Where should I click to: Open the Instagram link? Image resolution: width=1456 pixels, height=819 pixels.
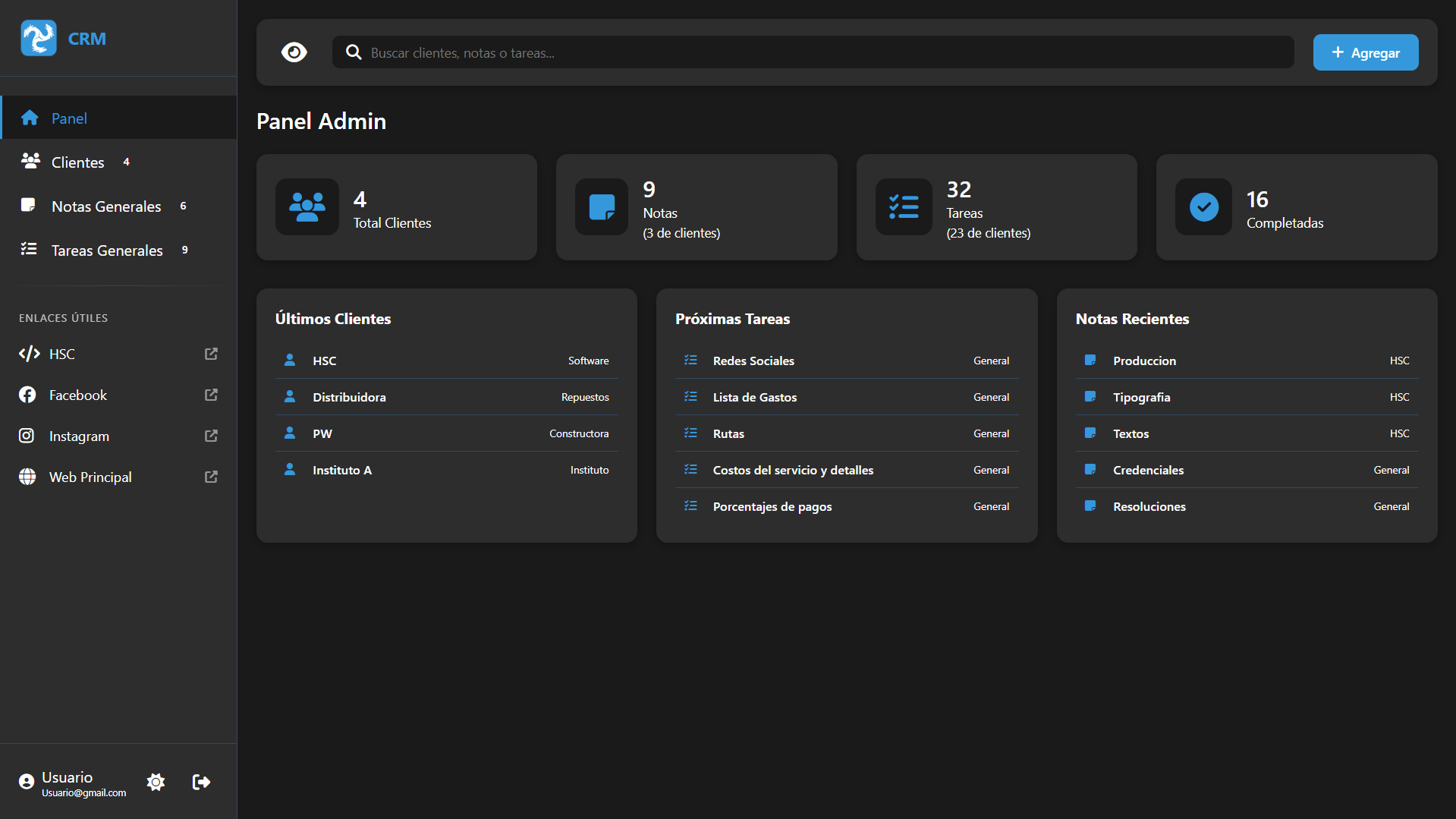tap(118, 436)
